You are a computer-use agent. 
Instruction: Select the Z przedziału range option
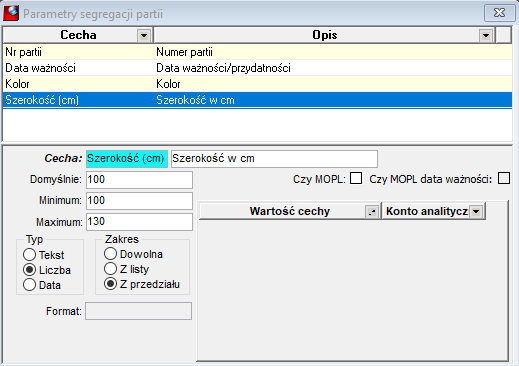pos(110,284)
